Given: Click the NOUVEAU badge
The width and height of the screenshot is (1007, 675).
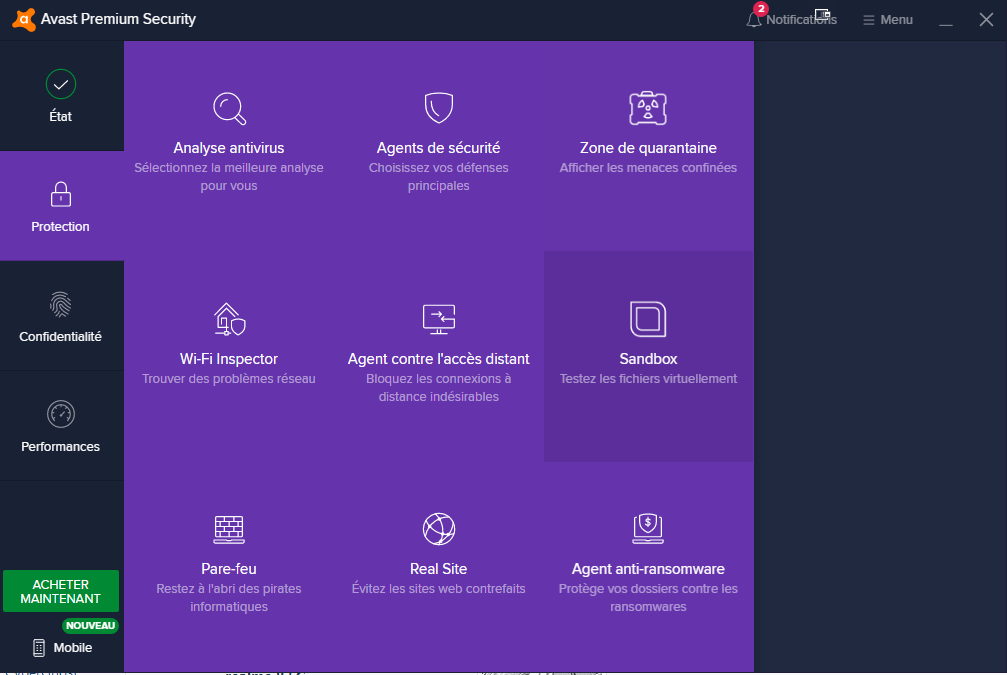Looking at the screenshot, I should point(91,626).
